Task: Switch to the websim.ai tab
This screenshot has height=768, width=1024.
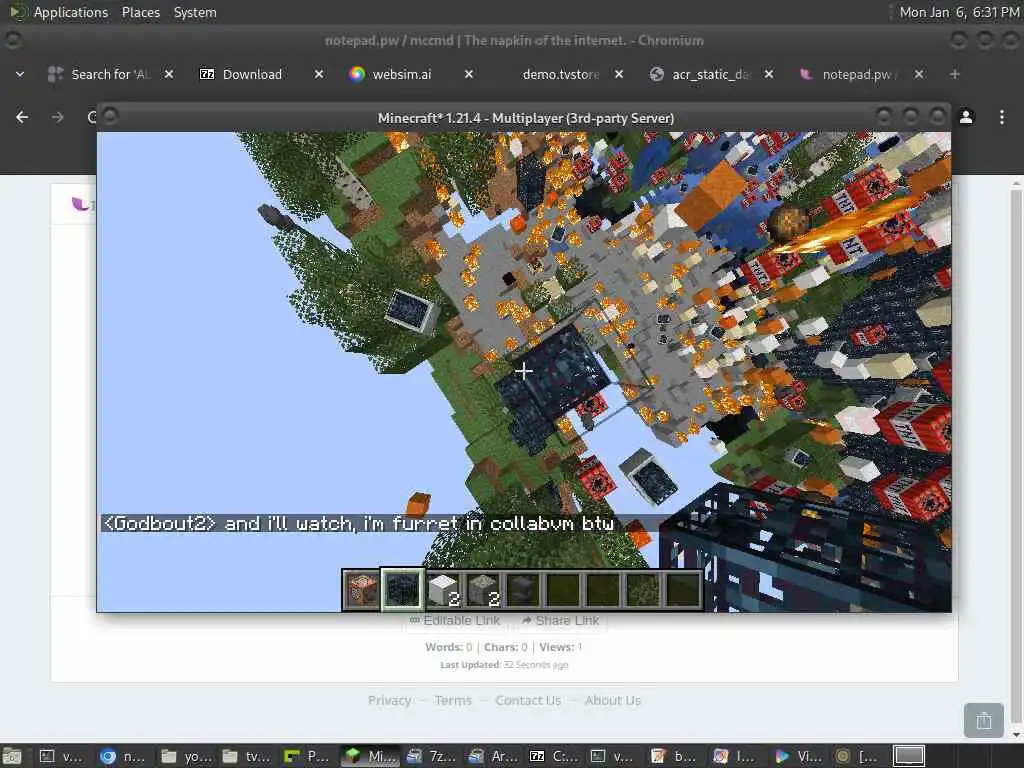Action: click(401, 74)
